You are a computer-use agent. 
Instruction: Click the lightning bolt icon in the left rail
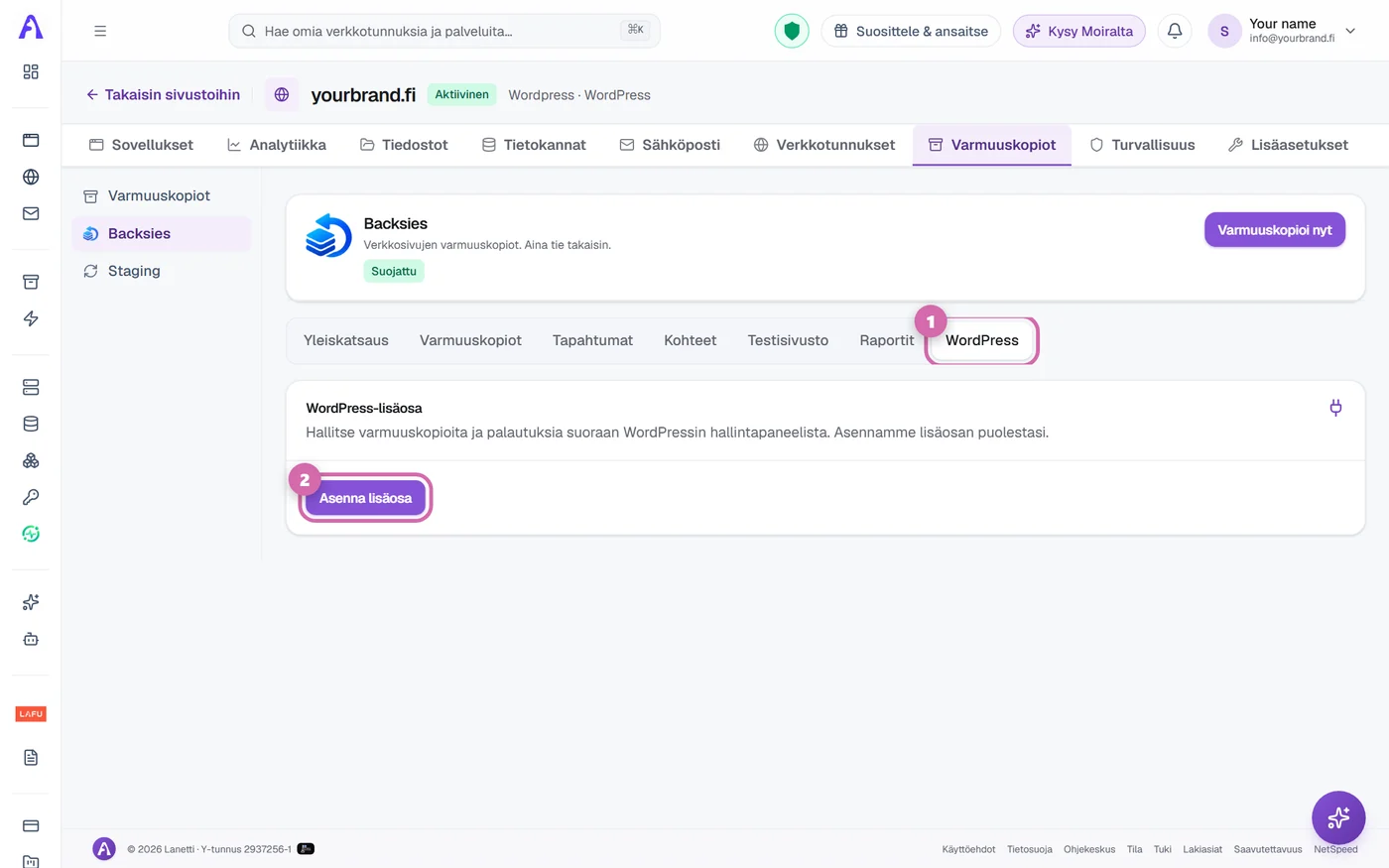click(x=31, y=318)
